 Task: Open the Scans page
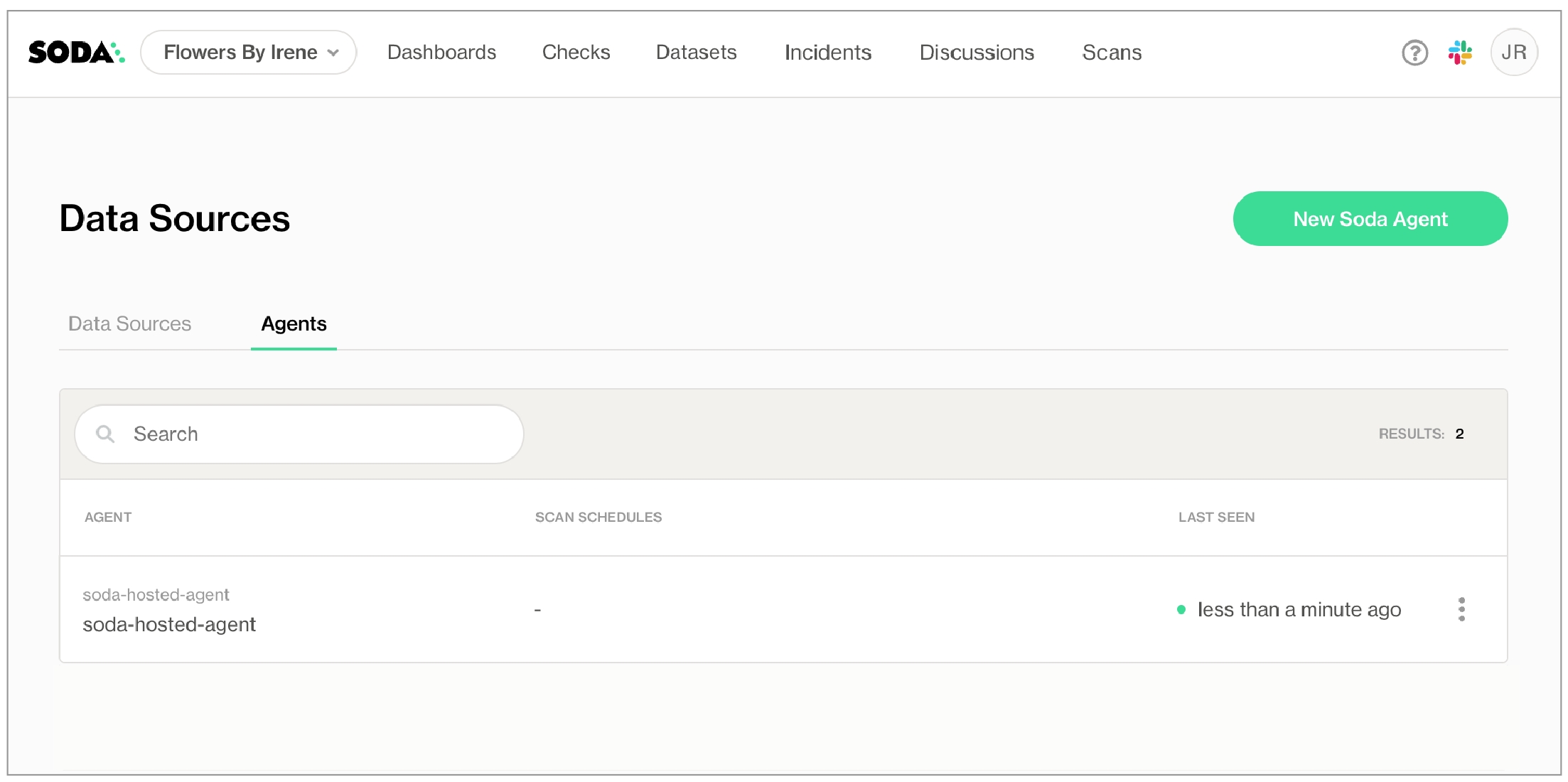pyautogui.click(x=1112, y=53)
